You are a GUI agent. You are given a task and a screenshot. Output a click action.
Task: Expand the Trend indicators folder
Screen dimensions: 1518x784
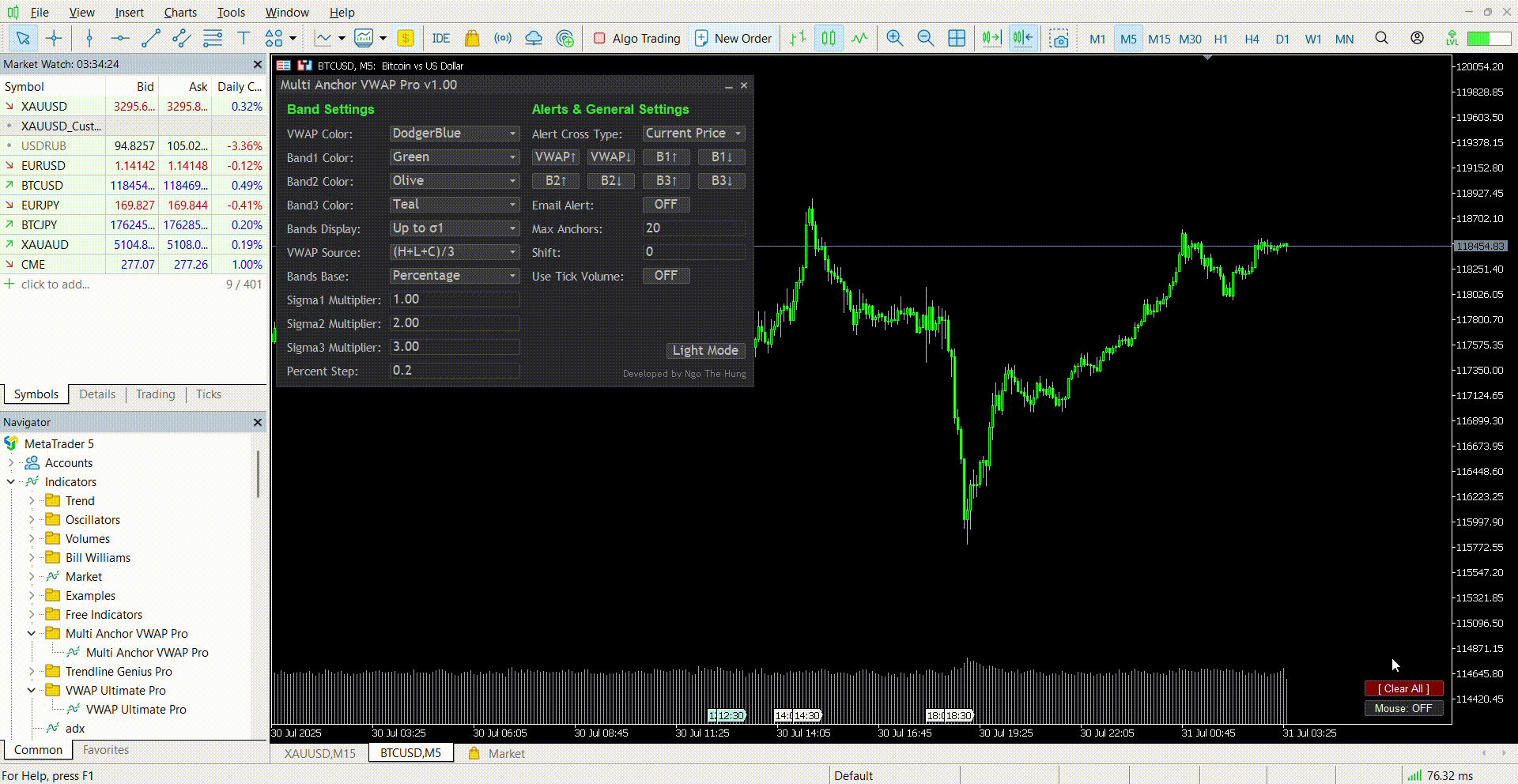point(32,500)
